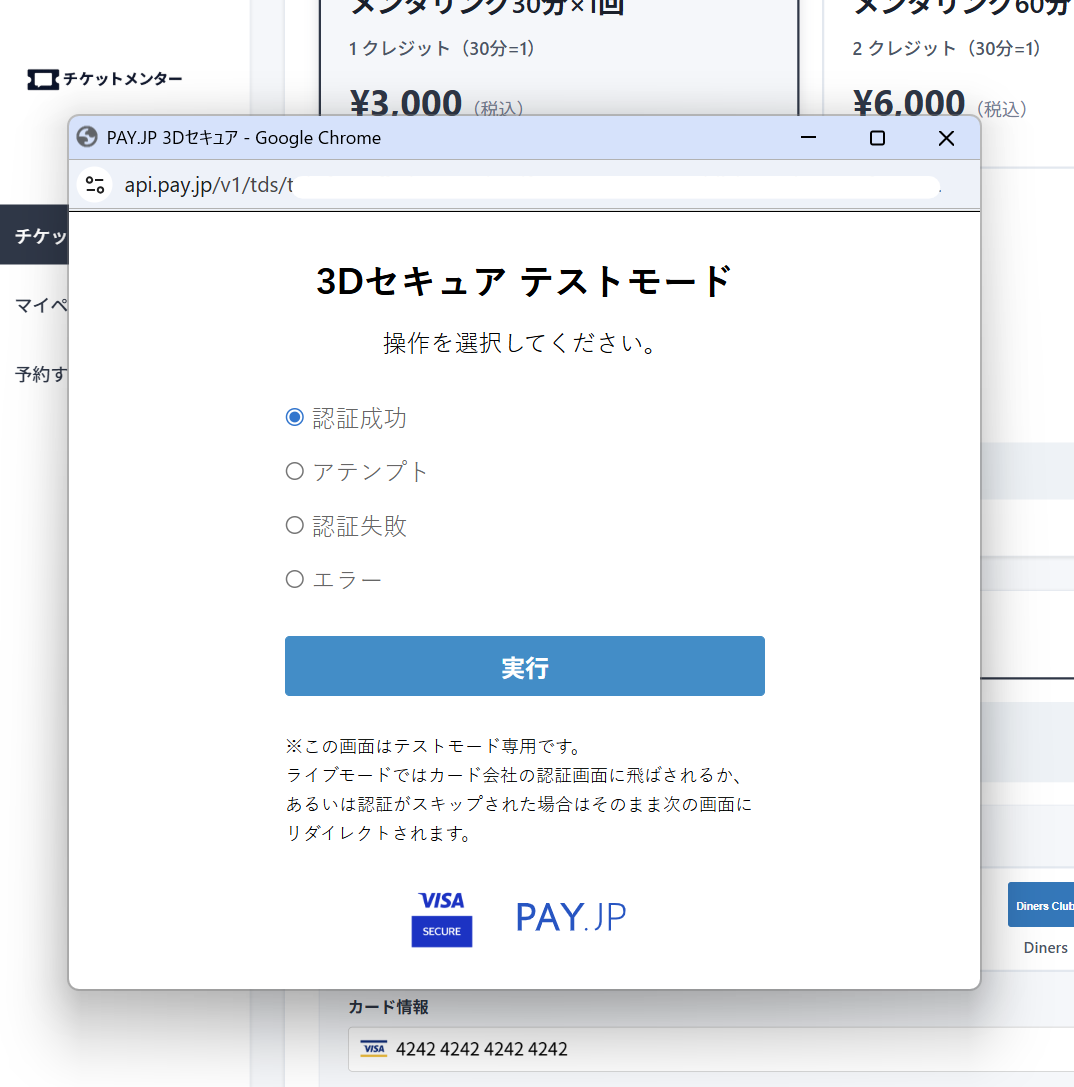
Task: Select the エラー radio option
Action: [x=295, y=579]
